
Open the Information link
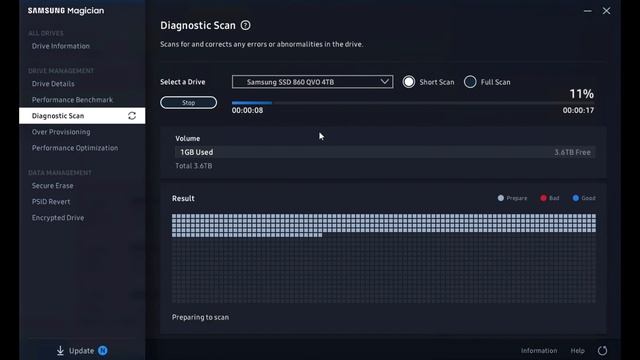(x=539, y=351)
